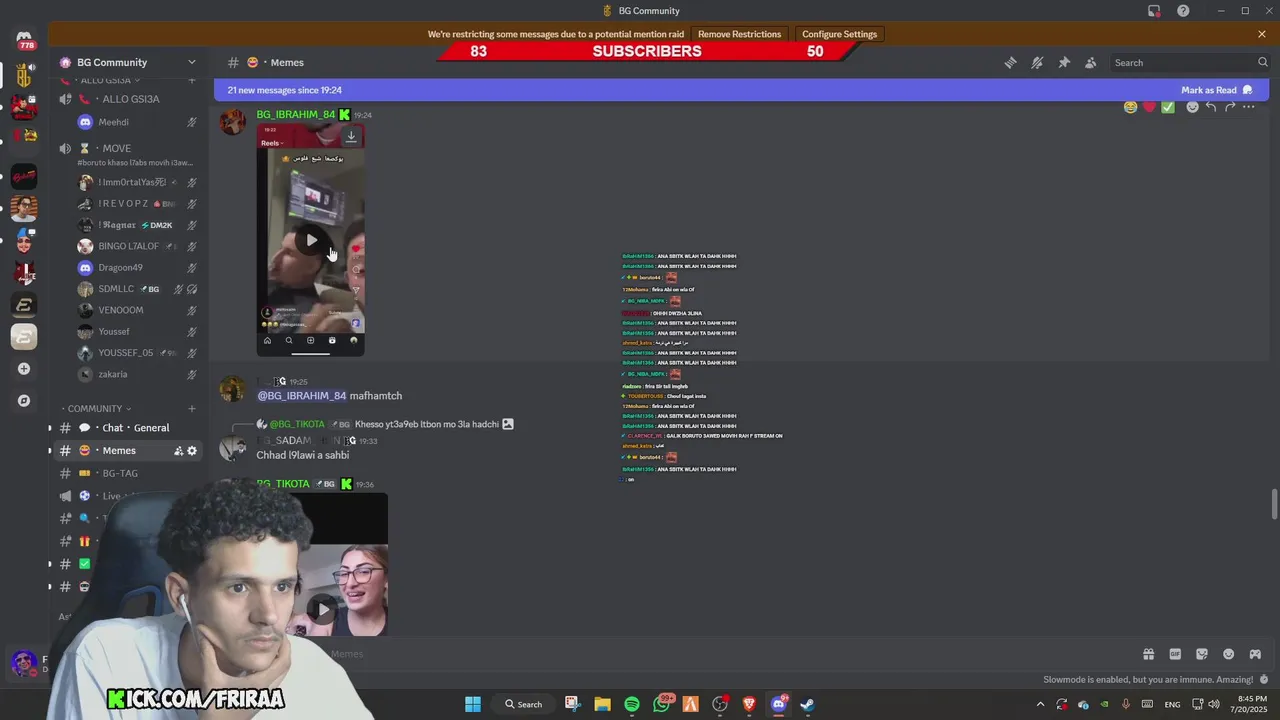Open Steam from the taskbar
The image size is (1280, 720).
(x=807, y=704)
